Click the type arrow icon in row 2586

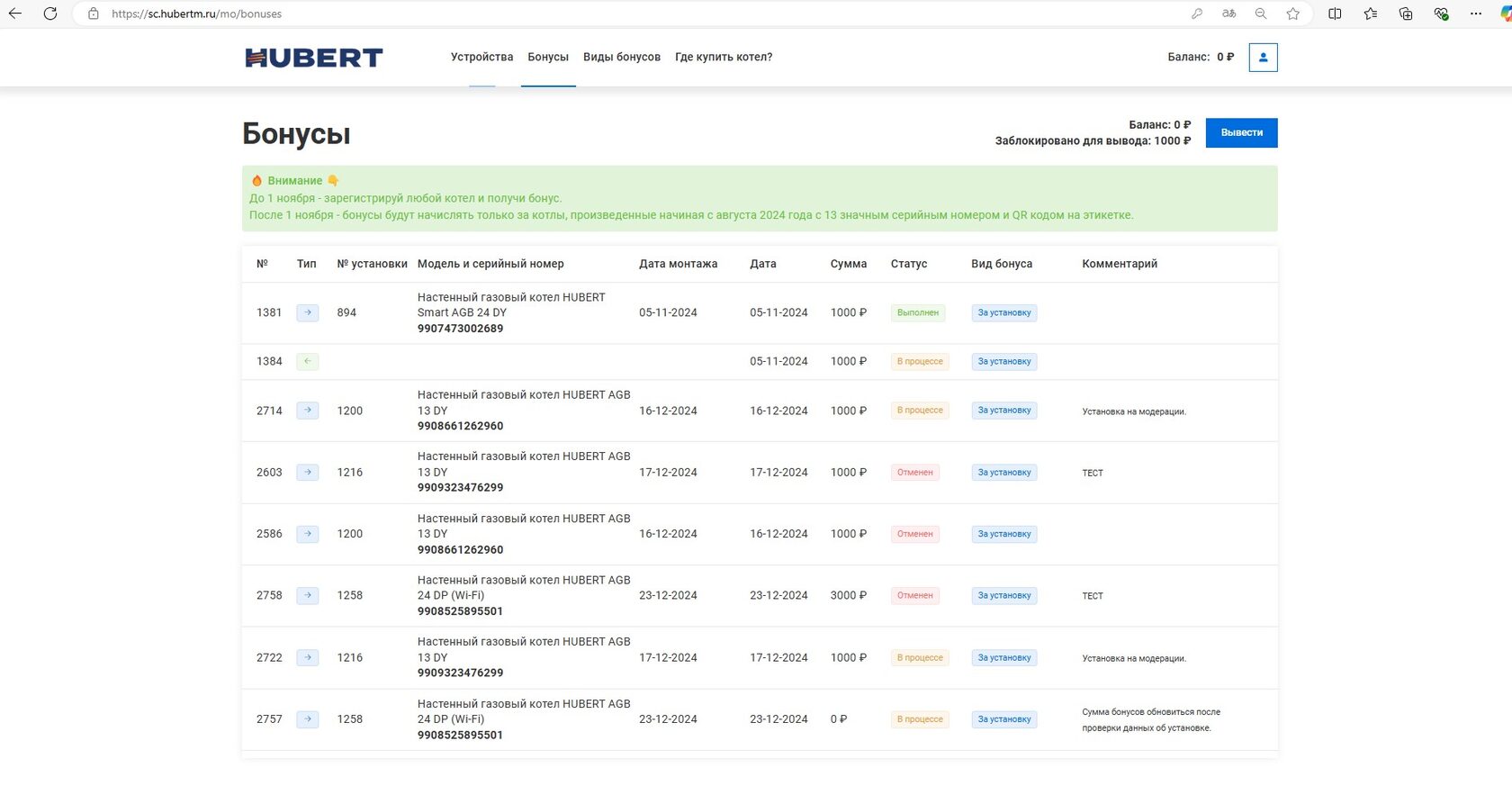point(308,534)
